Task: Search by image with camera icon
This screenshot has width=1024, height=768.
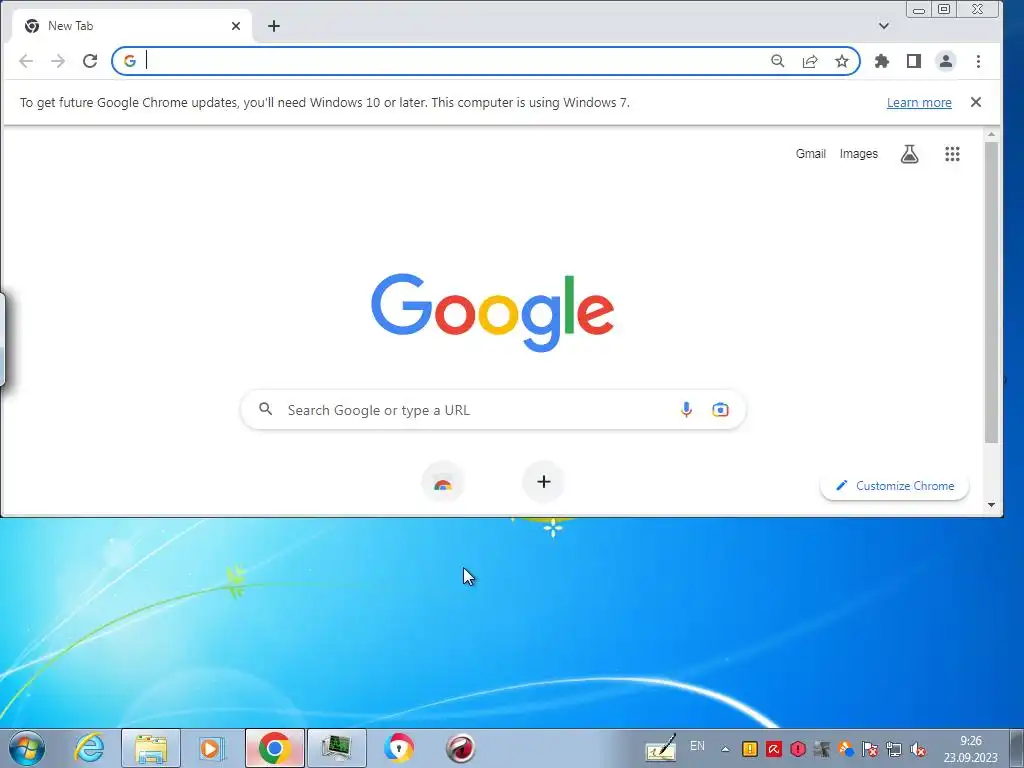Action: pyautogui.click(x=720, y=409)
